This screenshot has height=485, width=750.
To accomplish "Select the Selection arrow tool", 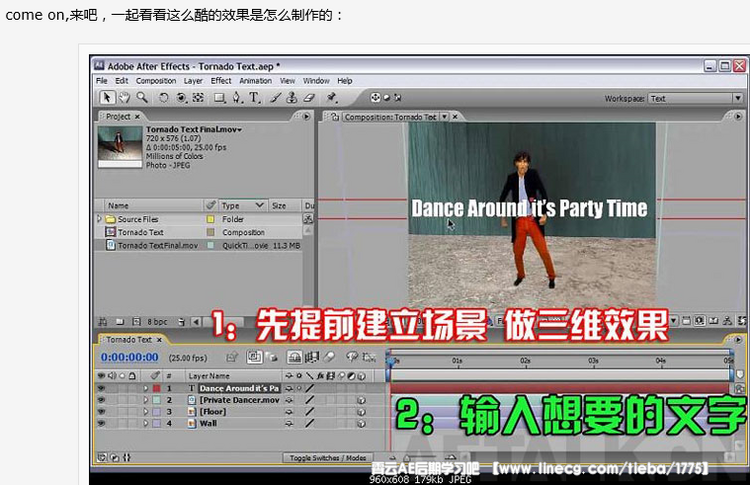I will [x=107, y=98].
